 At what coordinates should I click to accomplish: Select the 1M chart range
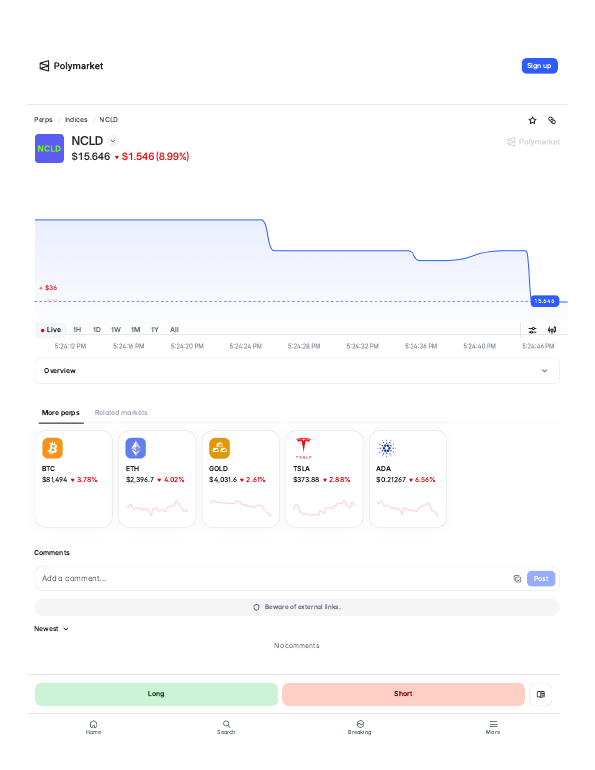pyautogui.click(x=135, y=330)
